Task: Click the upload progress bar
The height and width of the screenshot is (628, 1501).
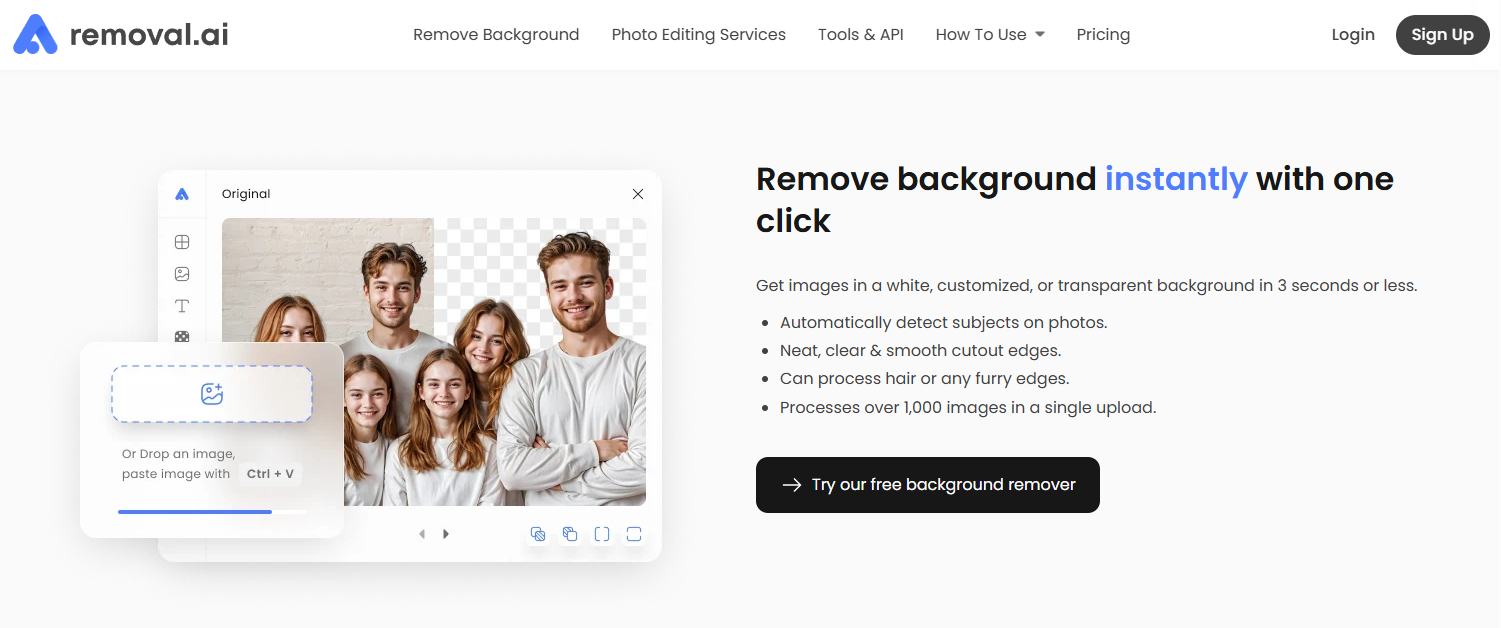Action: point(212,512)
